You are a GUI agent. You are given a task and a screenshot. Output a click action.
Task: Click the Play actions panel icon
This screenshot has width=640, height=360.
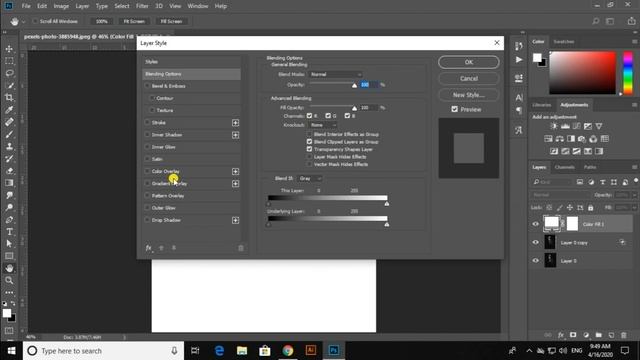[x=519, y=60]
